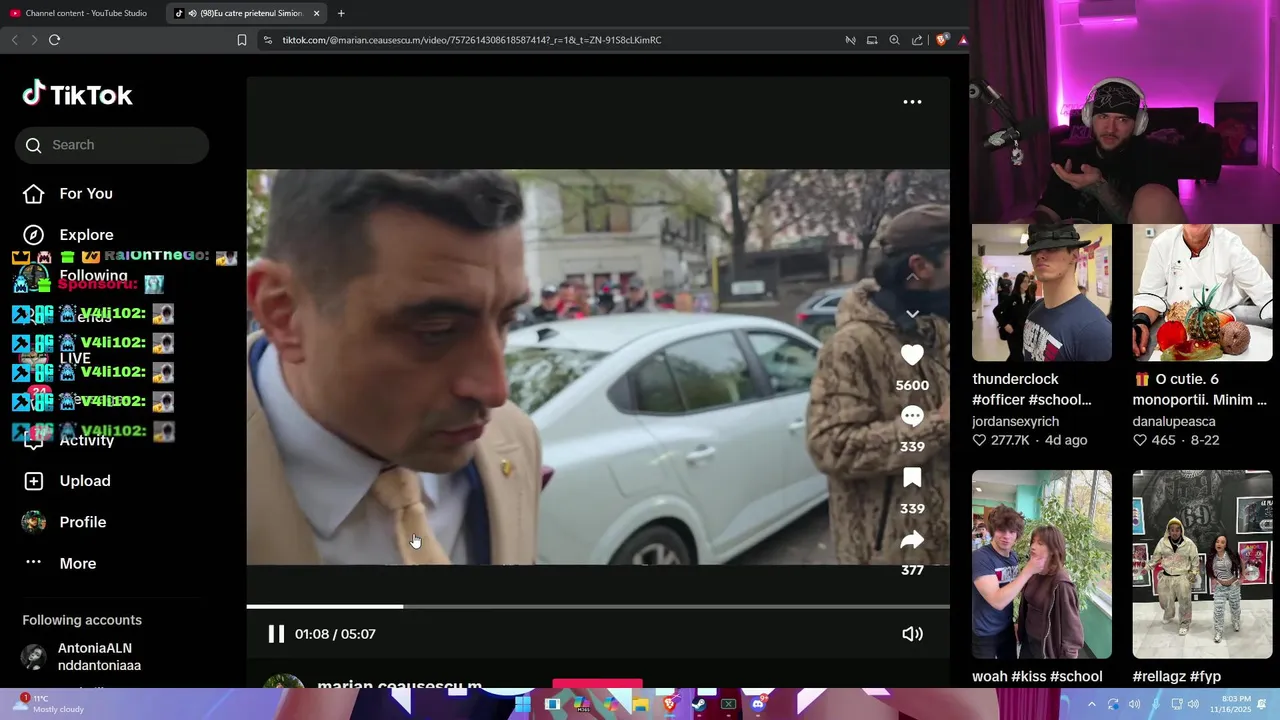Bookmark this page in address bar
The image size is (1280, 720).
click(x=242, y=40)
